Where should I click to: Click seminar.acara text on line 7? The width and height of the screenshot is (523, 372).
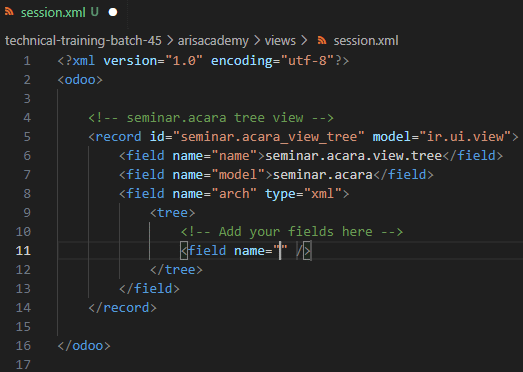[323, 175]
